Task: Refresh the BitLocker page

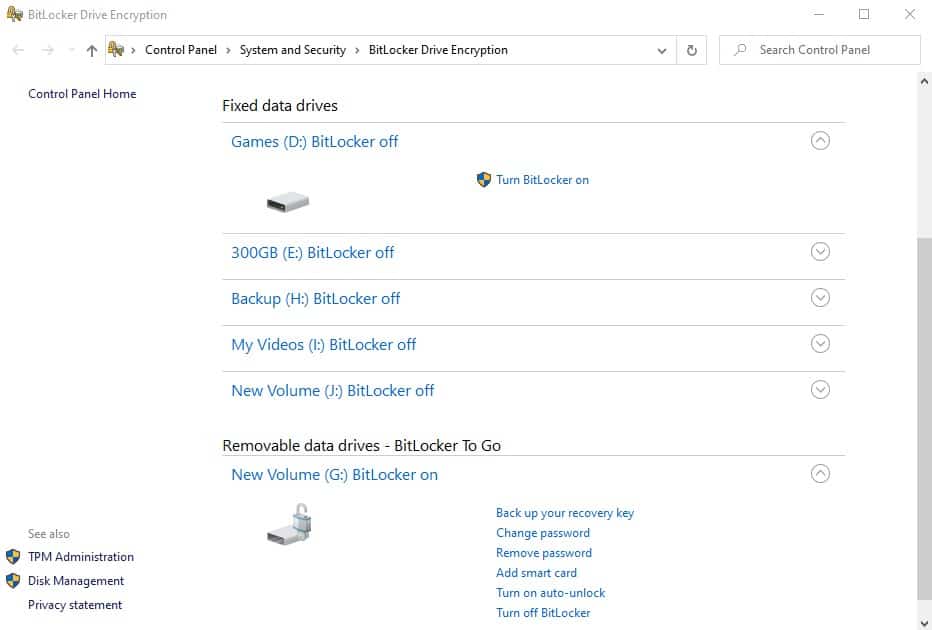Action: click(691, 51)
